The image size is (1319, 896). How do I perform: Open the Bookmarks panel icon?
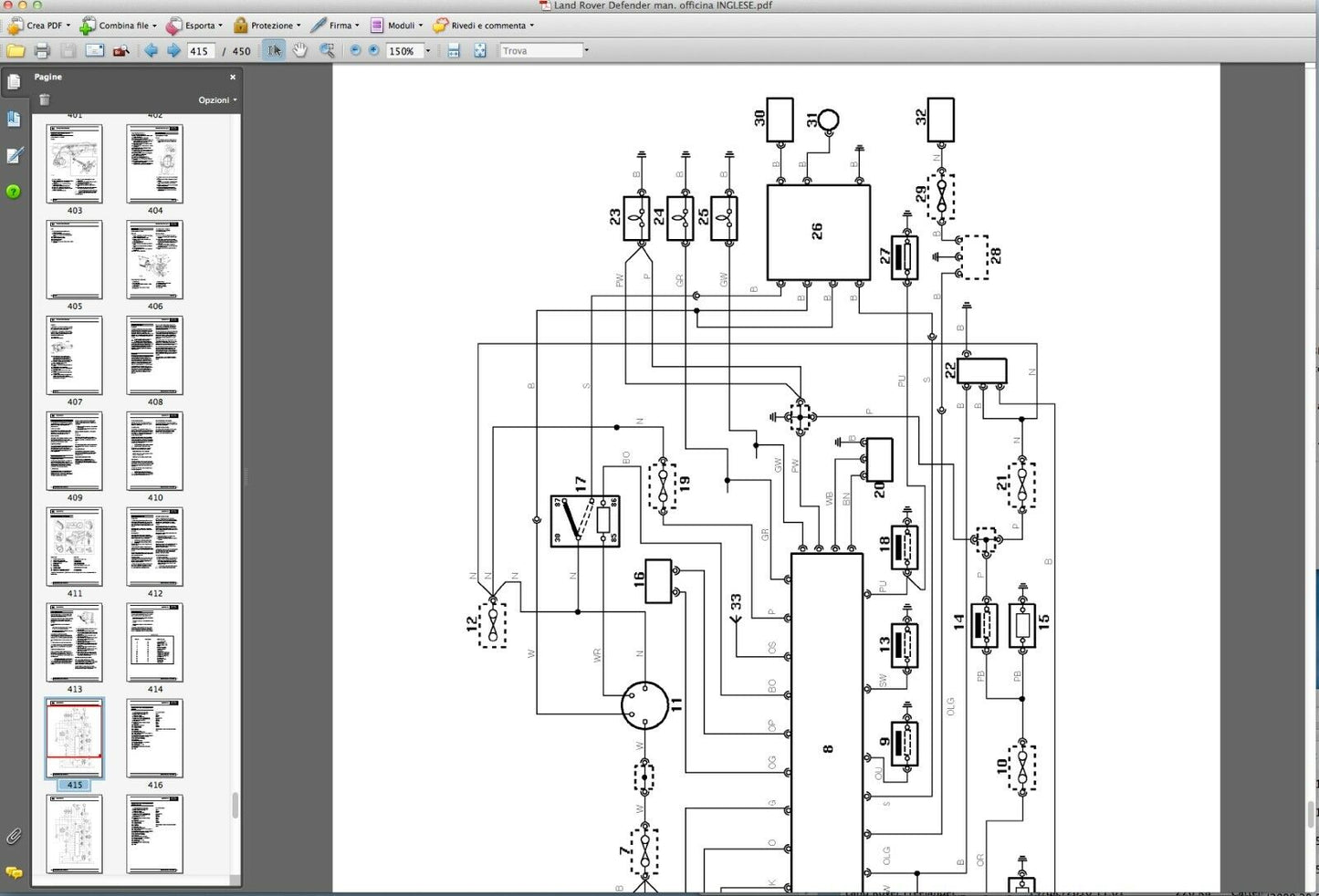click(14, 120)
